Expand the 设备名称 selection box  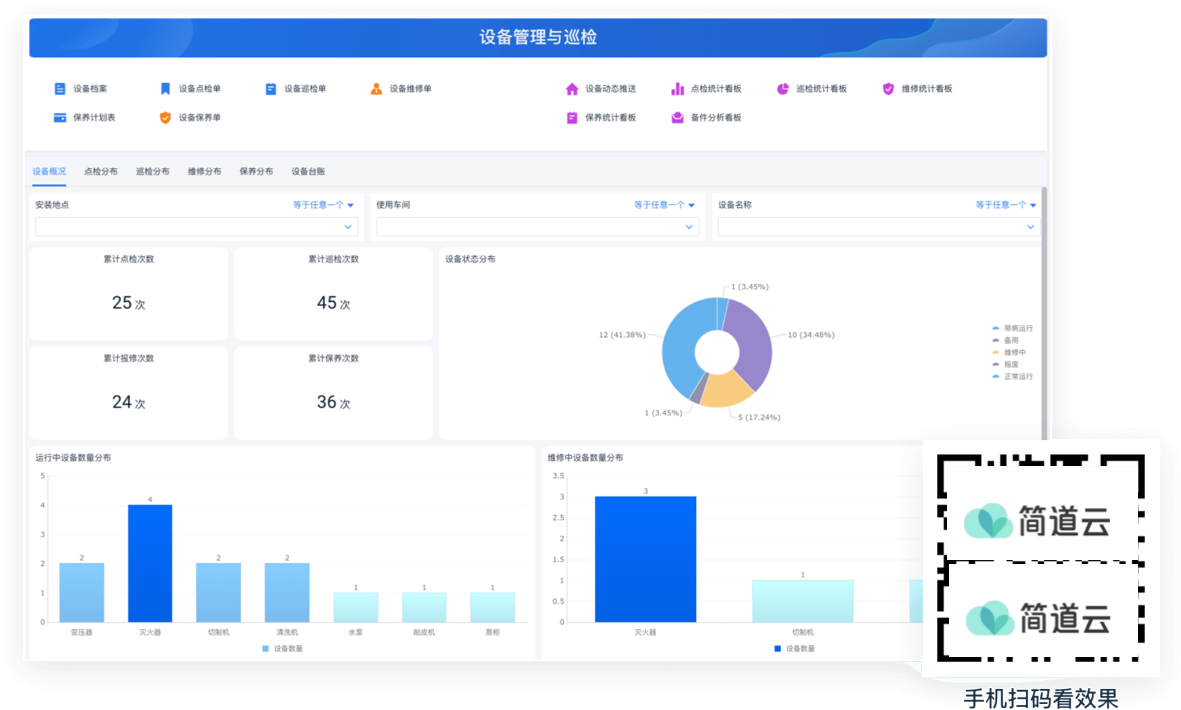[879, 227]
